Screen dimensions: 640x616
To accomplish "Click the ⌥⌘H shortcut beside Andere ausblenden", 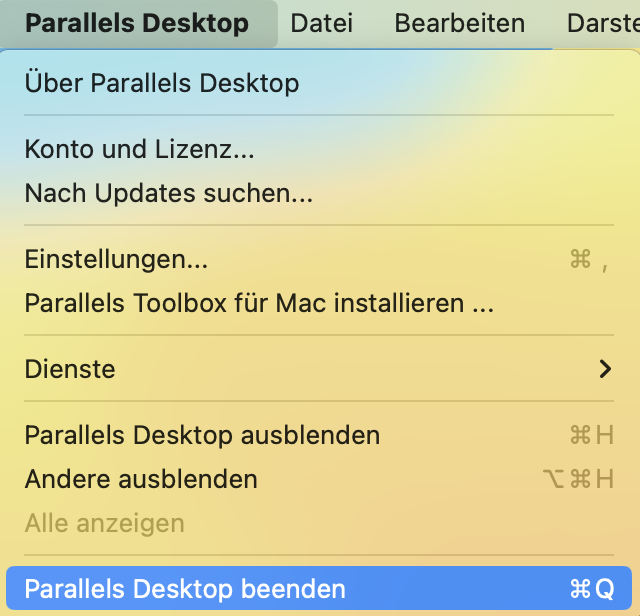I will tap(578, 479).
